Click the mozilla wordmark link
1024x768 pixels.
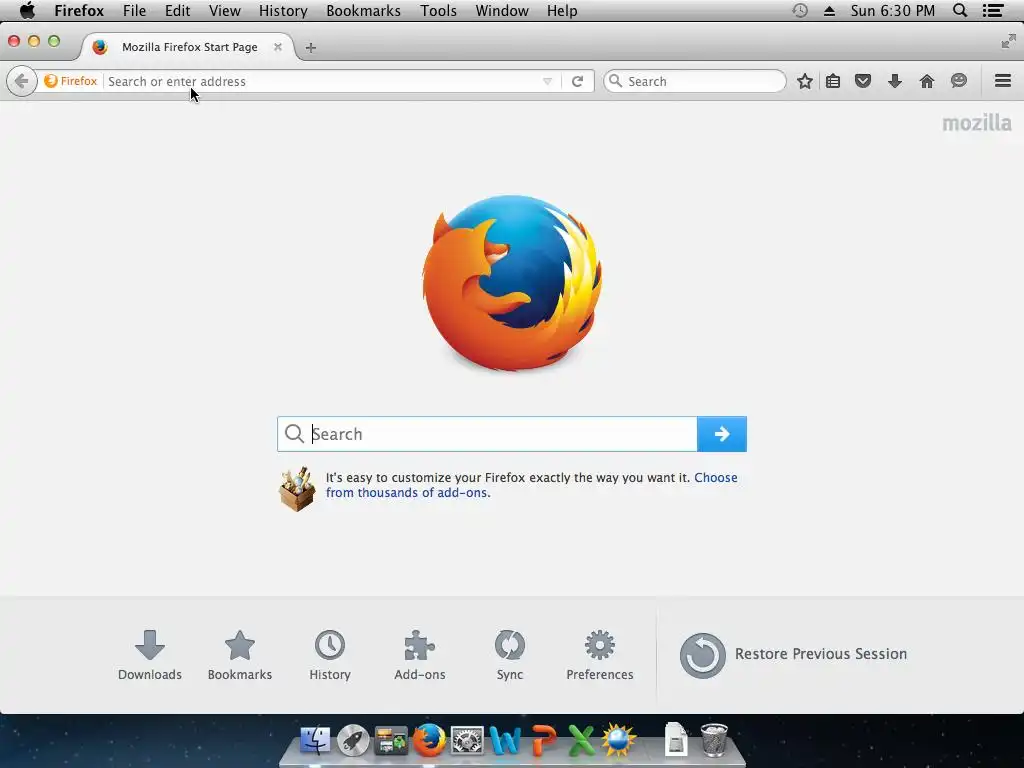coord(976,123)
